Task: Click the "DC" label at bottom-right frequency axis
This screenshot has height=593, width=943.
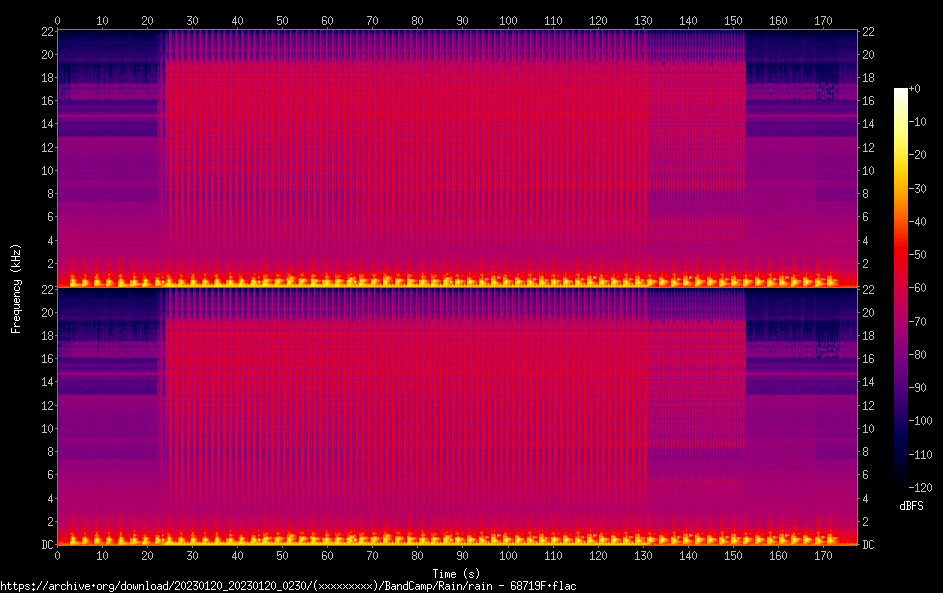Action: 869,545
